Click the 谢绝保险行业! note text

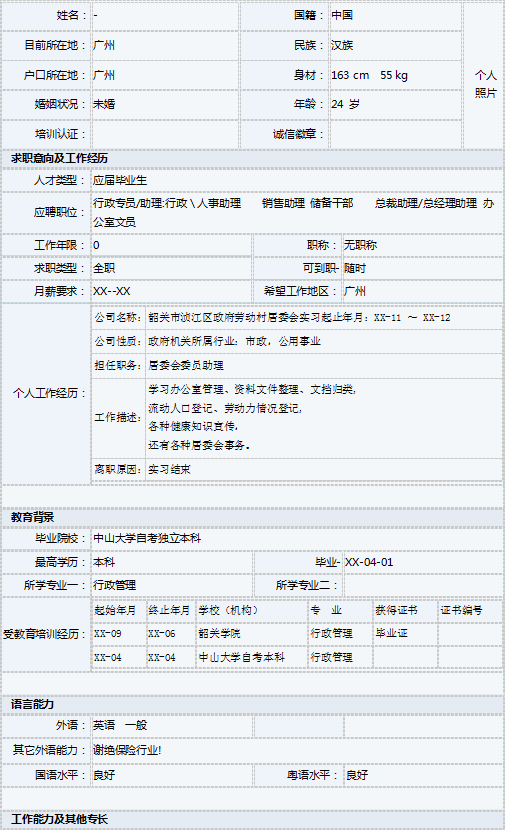pyautogui.click(x=127, y=750)
